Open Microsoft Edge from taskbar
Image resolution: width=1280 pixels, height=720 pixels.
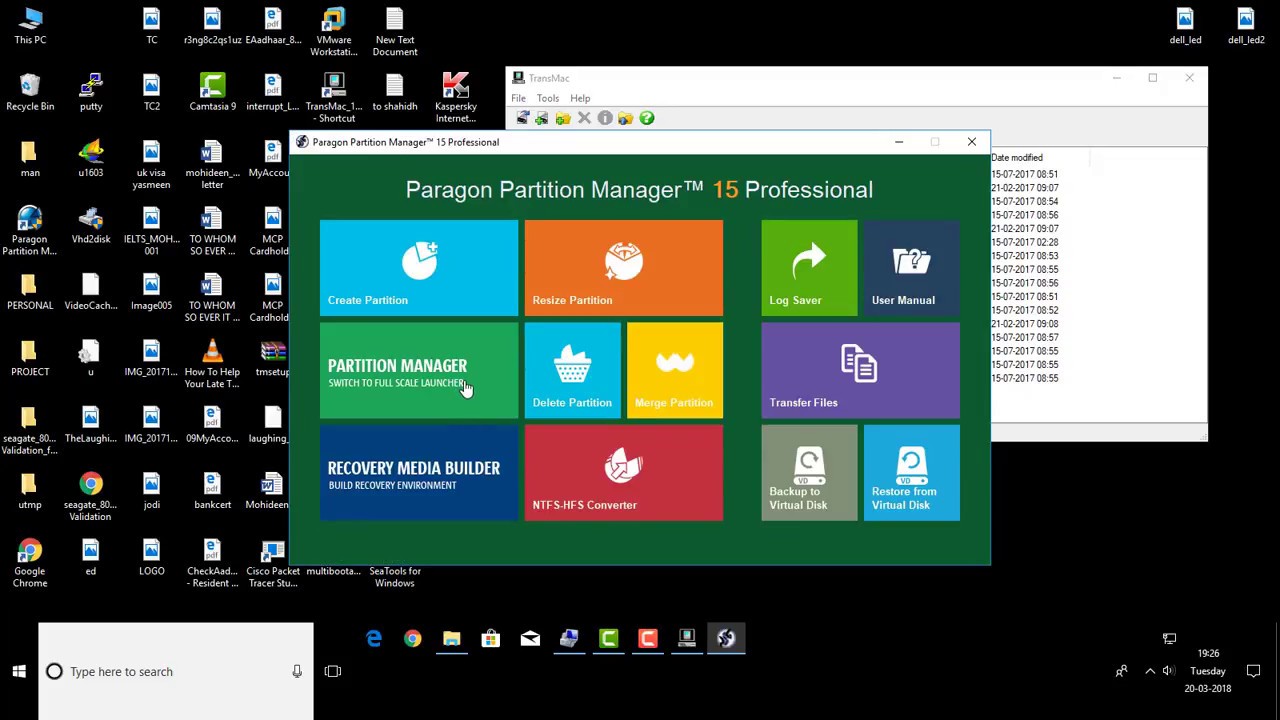pyautogui.click(x=374, y=638)
